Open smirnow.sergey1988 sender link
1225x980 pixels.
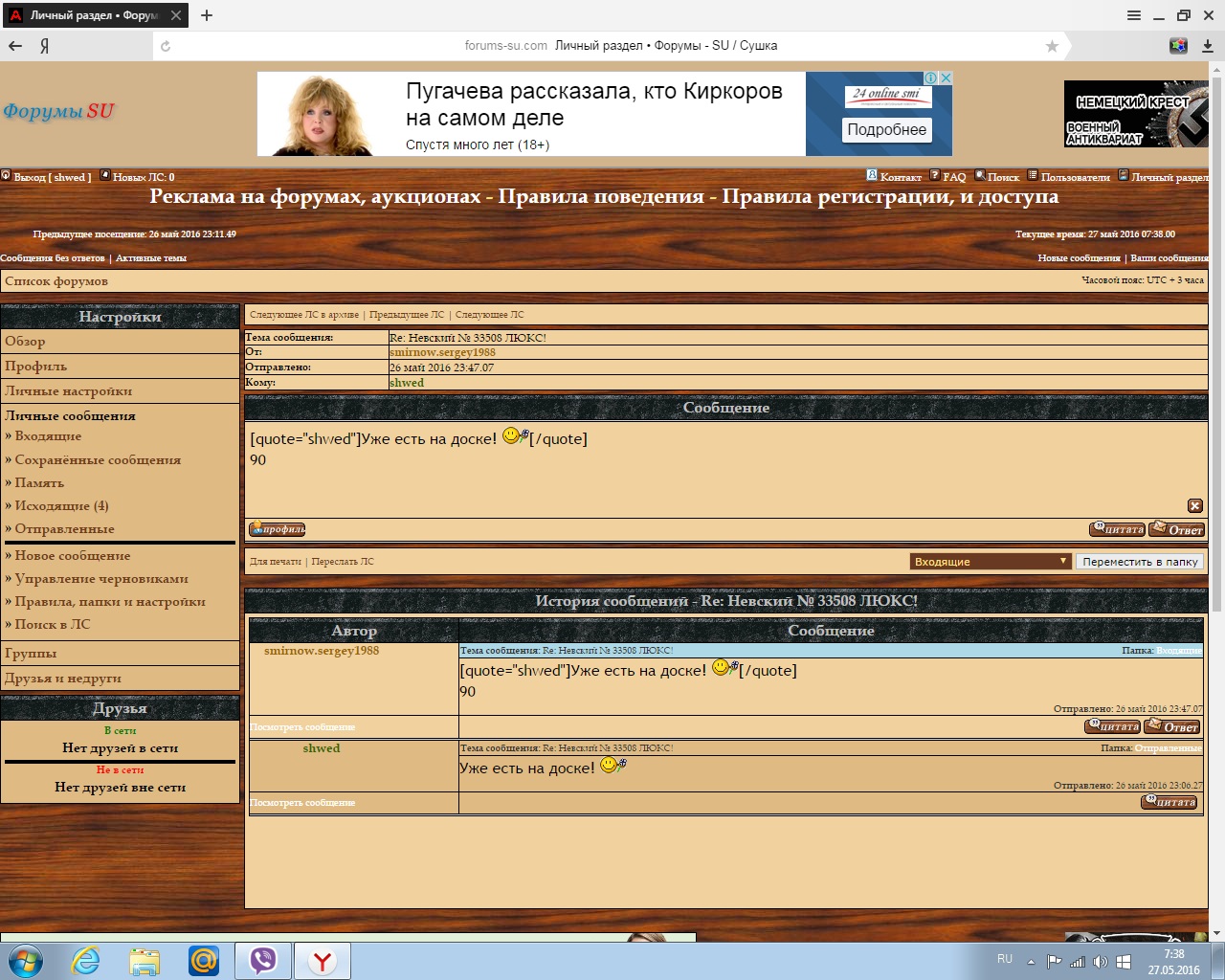tap(442, 352)
